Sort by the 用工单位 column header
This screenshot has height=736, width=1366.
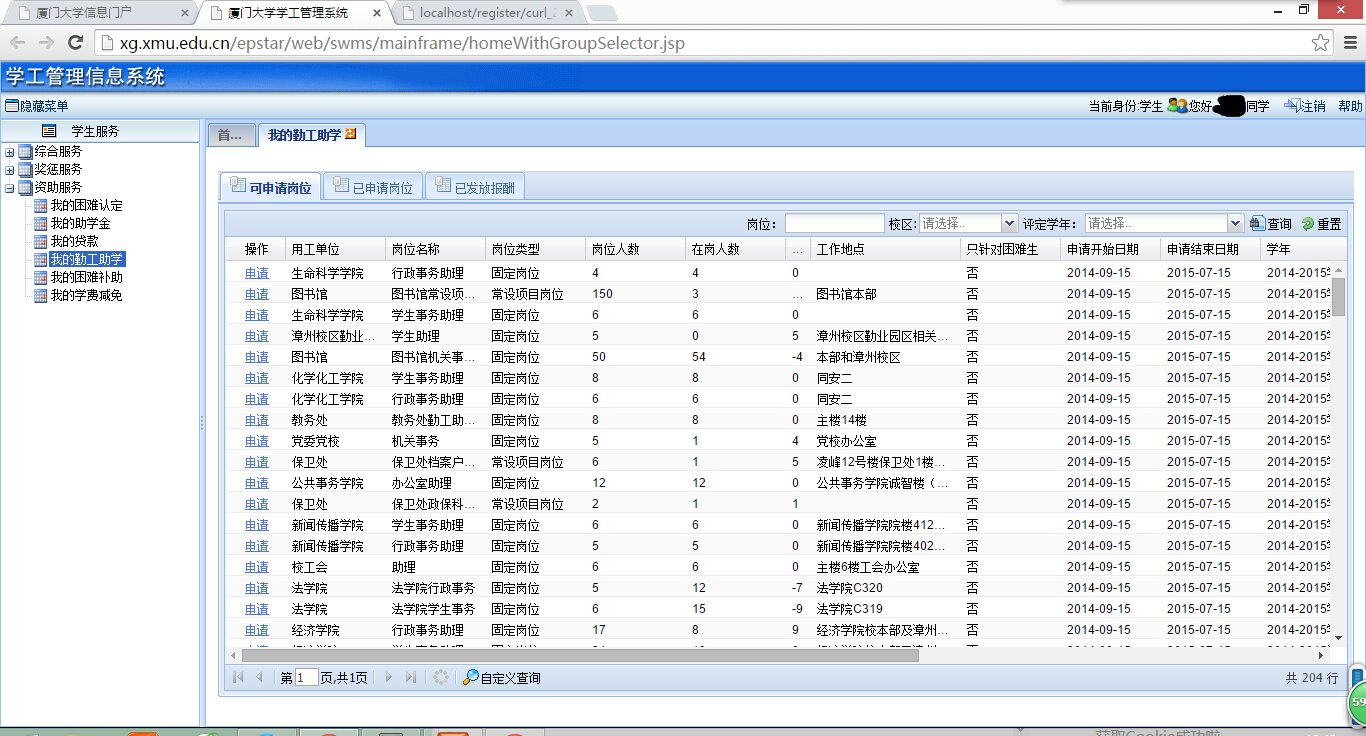[335, 250]
